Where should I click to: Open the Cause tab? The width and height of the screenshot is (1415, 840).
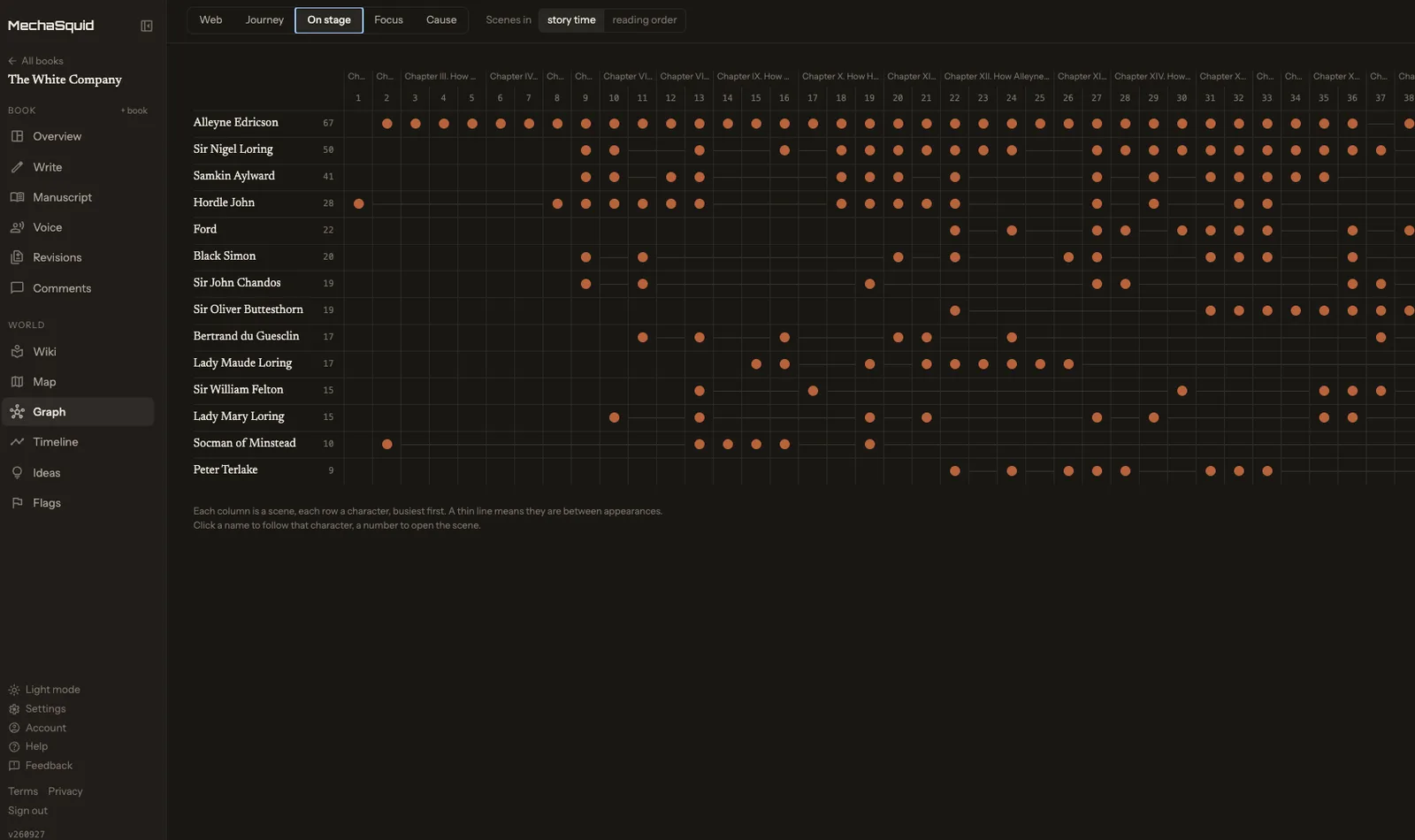[441, 20]
